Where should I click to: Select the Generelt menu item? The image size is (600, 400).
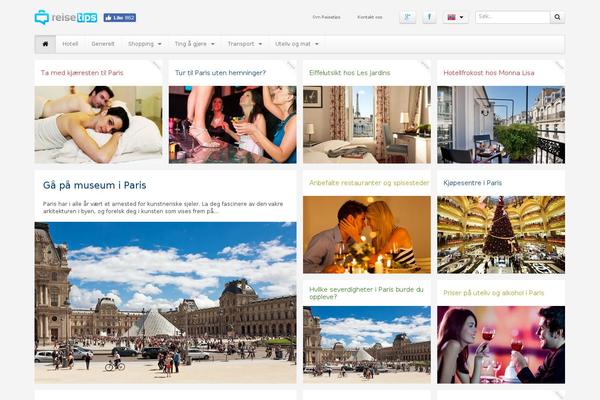103,44
